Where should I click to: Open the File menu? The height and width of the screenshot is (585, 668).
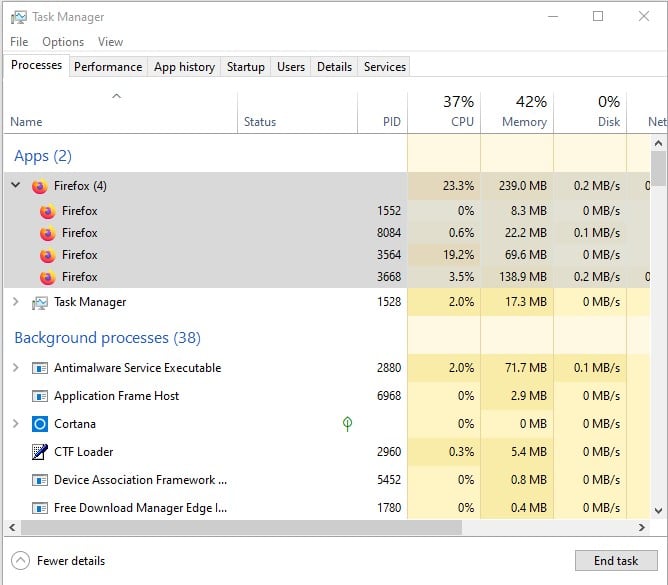pos(19,42)
